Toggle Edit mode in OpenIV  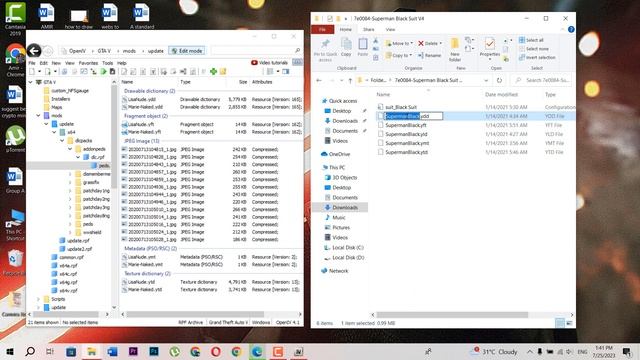(187, 51)
